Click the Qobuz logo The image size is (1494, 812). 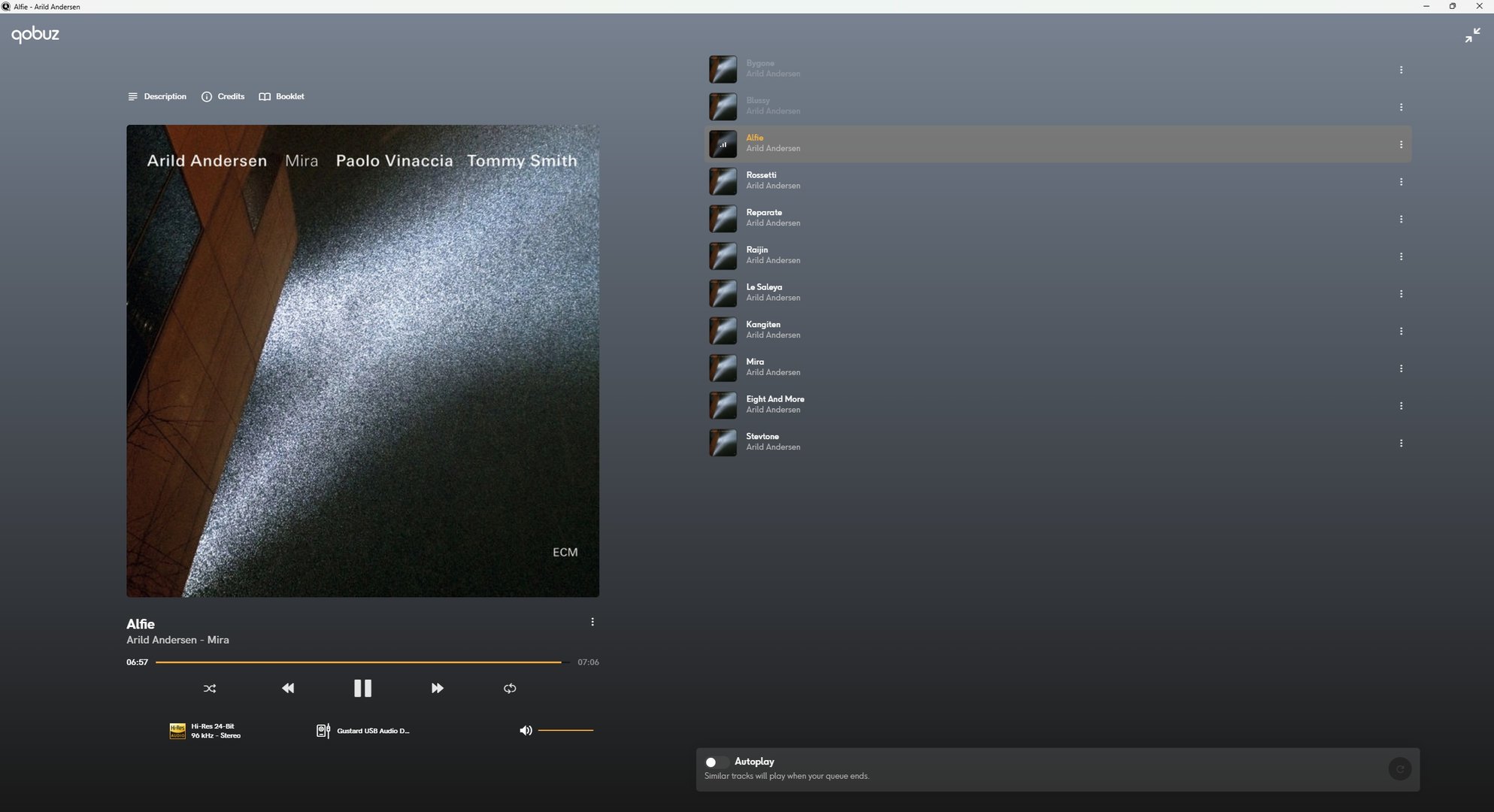[35, 35]
